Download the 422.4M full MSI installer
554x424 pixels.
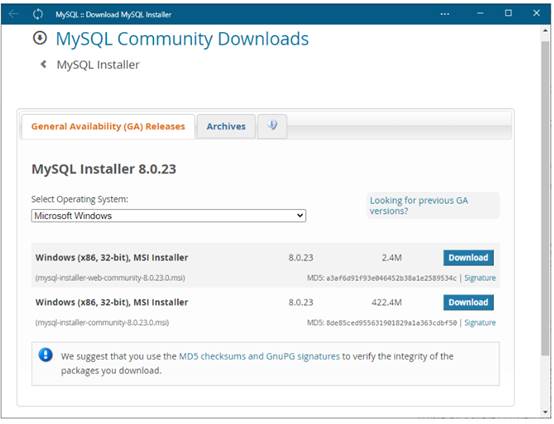tap(468, 302)
